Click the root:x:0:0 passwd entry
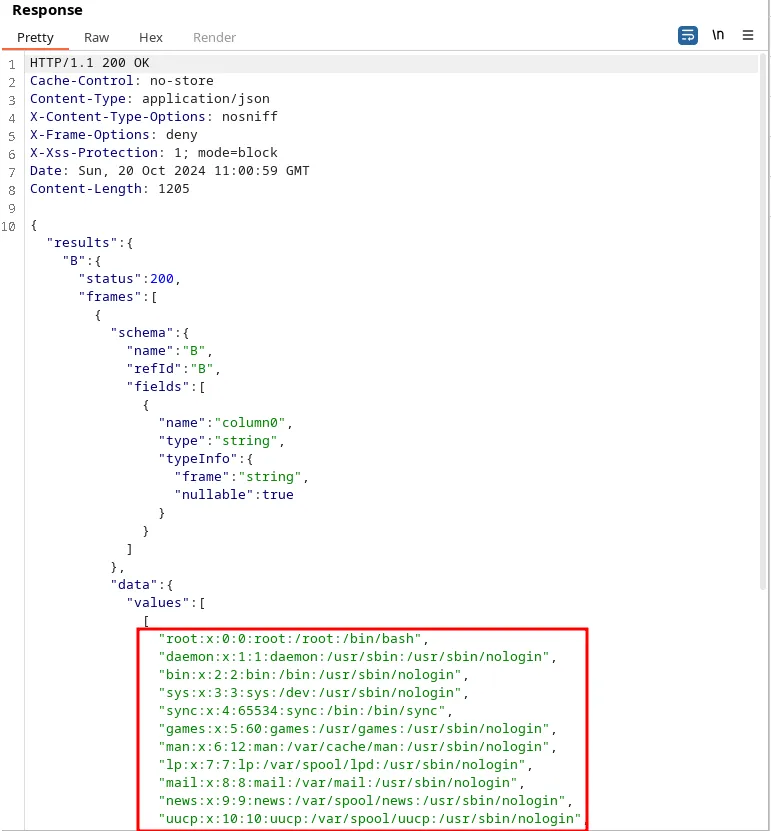The height and width of the screenshot is (831, 771). tap(293, 638)
